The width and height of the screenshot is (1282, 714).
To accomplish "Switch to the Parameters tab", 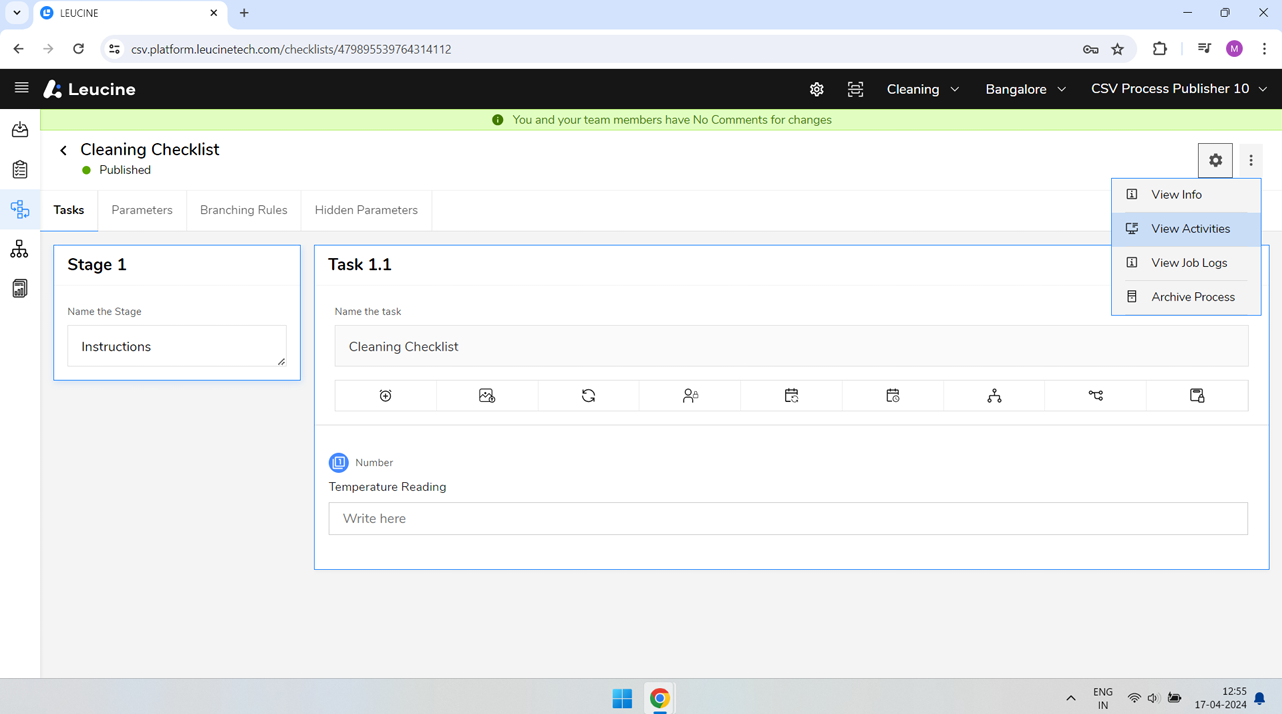I will click(141, 210).
